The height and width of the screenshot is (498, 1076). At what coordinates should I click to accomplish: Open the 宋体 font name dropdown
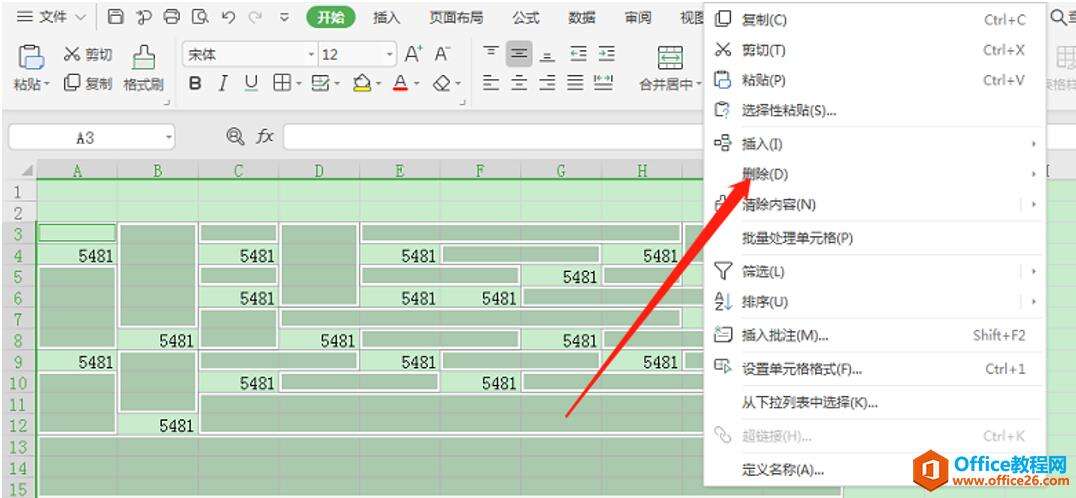312,55
